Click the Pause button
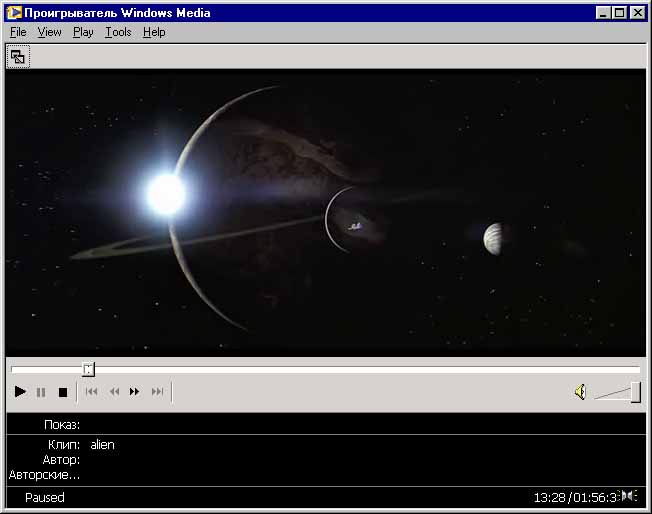Viewport: 652px width, 514px height. pos(41,392)
